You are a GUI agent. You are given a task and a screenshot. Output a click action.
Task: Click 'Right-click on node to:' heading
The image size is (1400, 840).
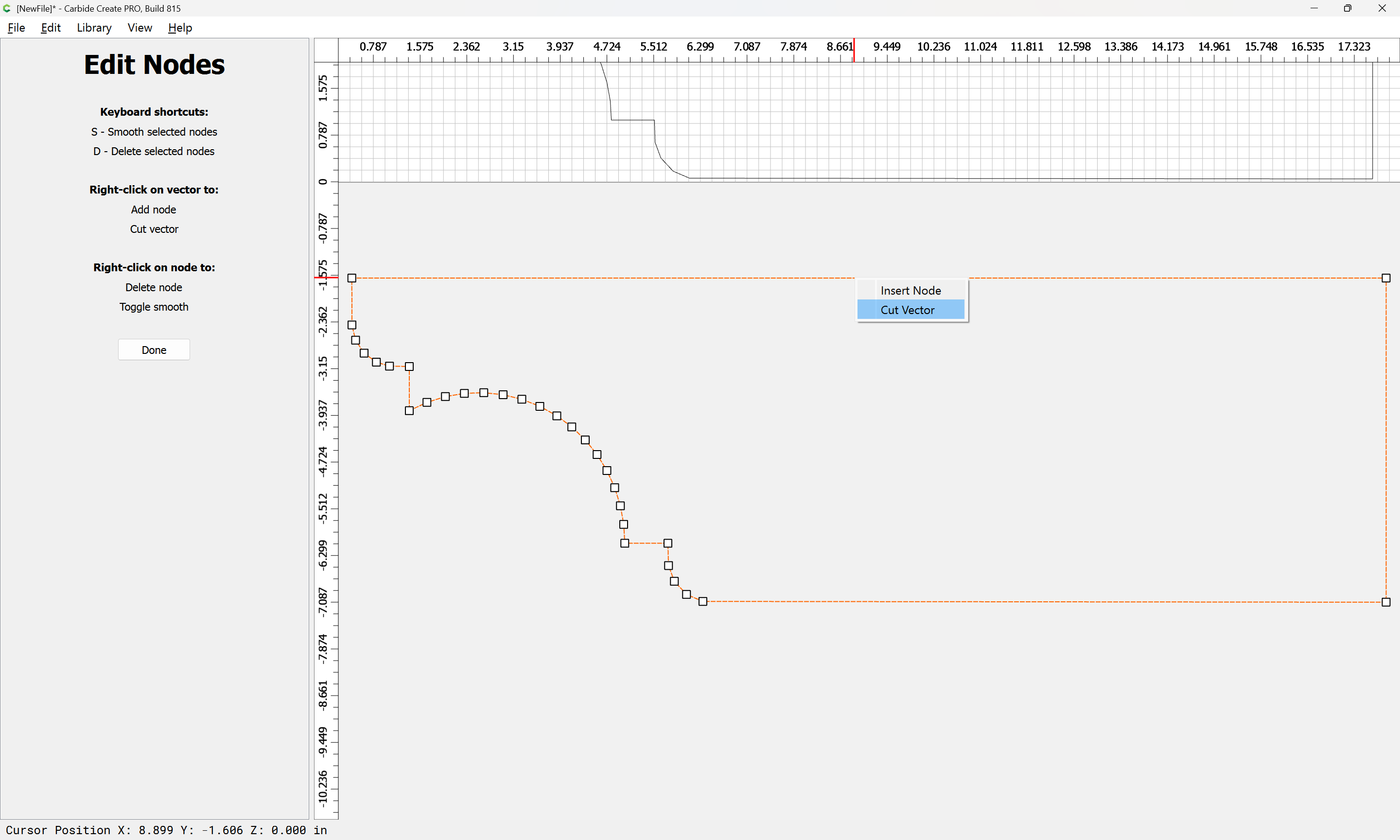click(154, 267)
